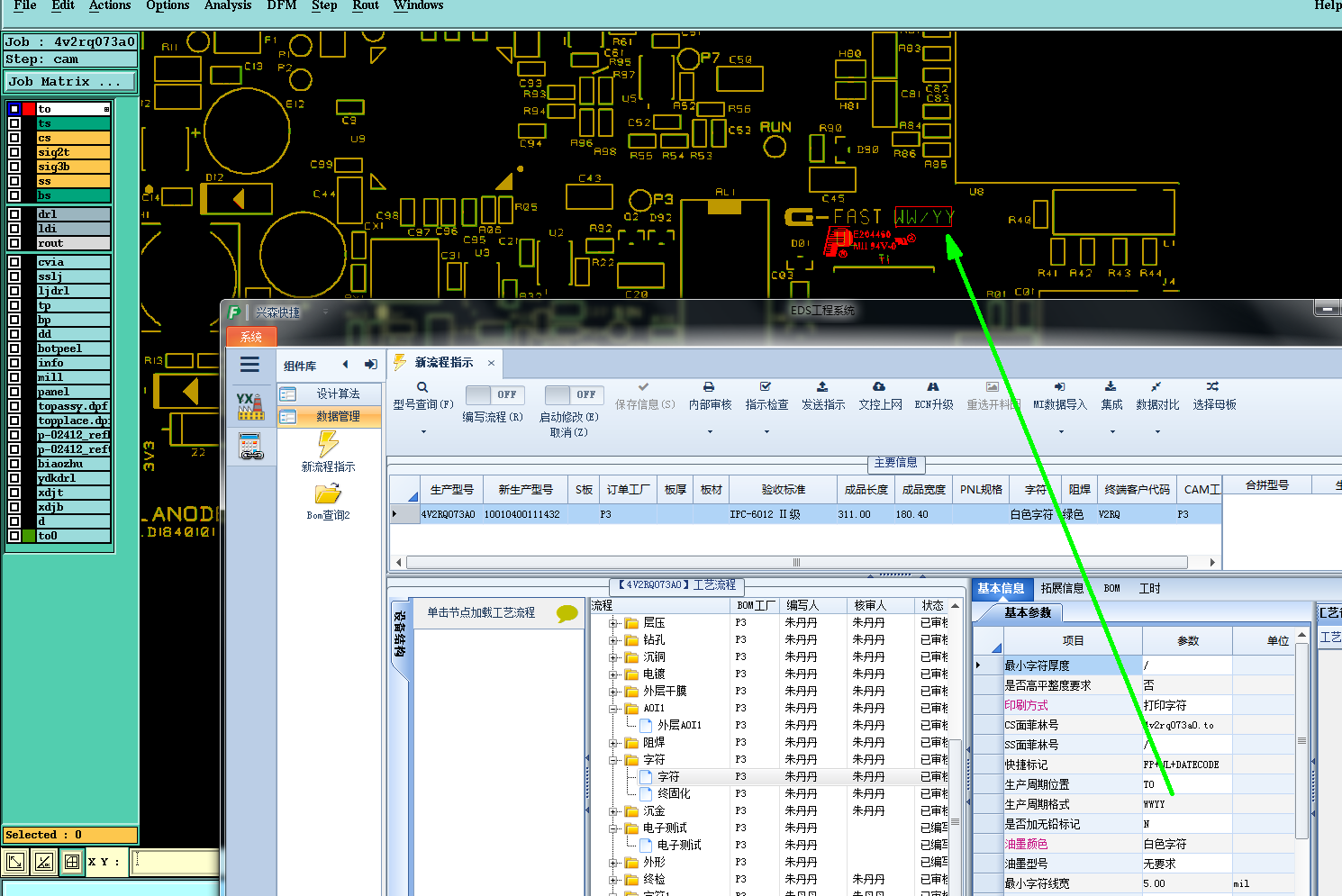Viewport: 1342px width, 896px height.
Task: Expand the 阻焊 tree node
Action: point(613,743)
